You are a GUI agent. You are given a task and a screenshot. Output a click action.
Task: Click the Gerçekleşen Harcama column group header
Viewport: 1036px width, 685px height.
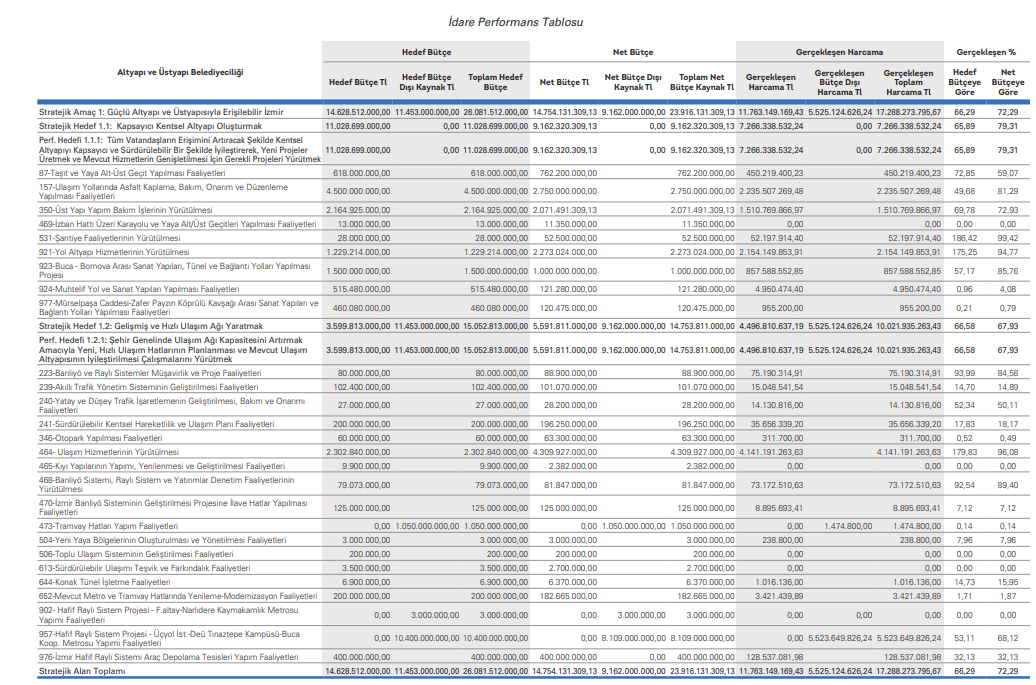pos(839,51)
